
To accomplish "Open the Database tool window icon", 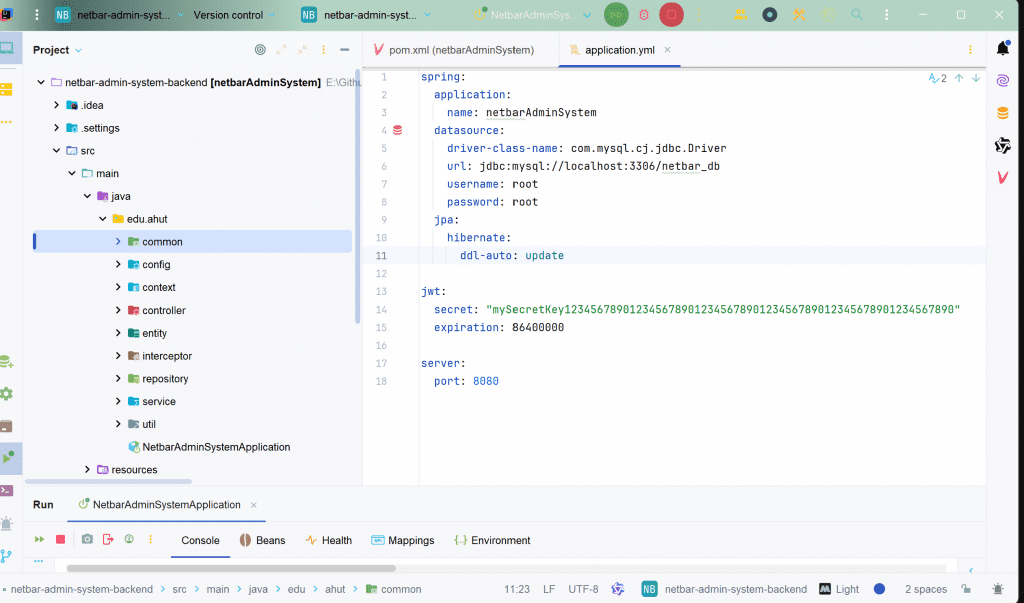I will (1002, 113).
